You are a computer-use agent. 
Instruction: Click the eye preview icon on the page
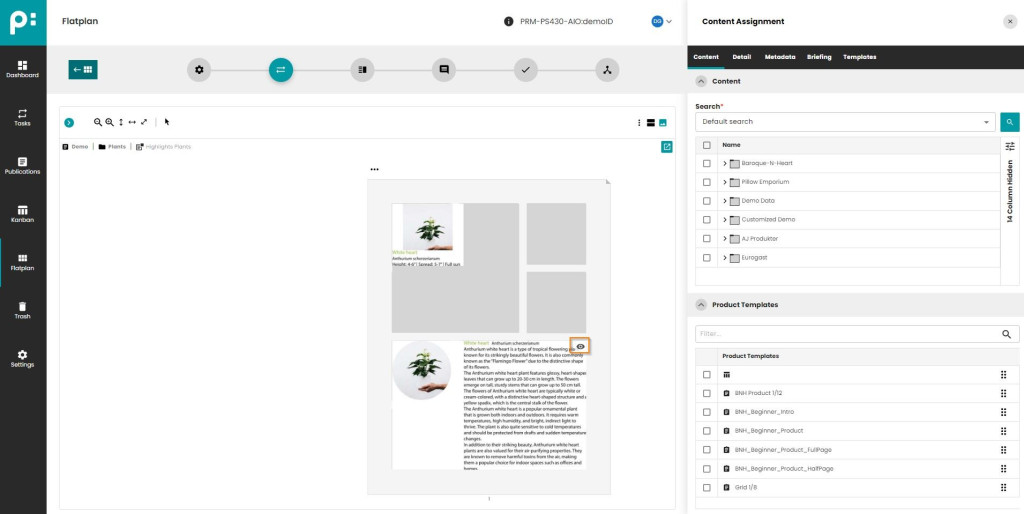pos(580,345)
